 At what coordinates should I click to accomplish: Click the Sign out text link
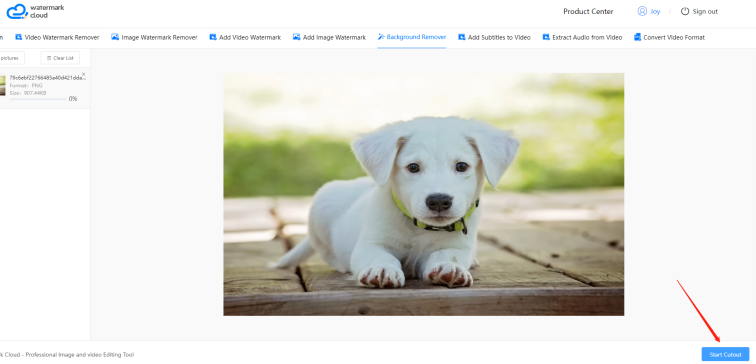pos(705,12)
